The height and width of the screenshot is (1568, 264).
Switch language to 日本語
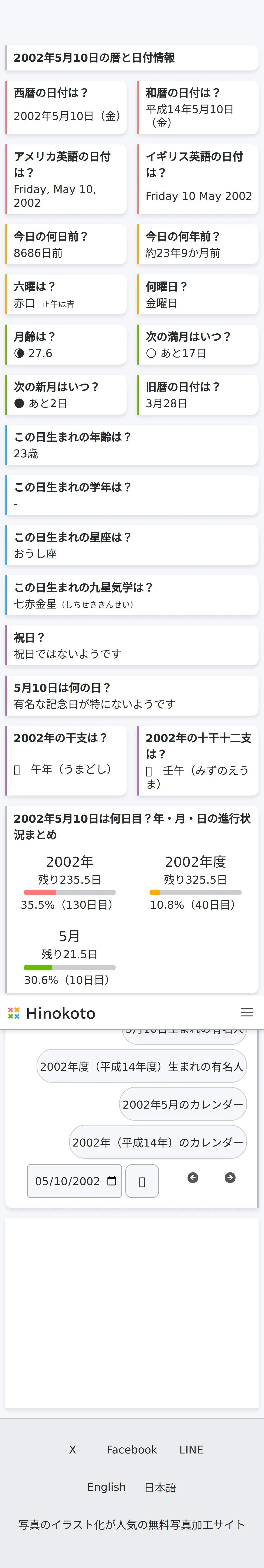pos(160,1487)
